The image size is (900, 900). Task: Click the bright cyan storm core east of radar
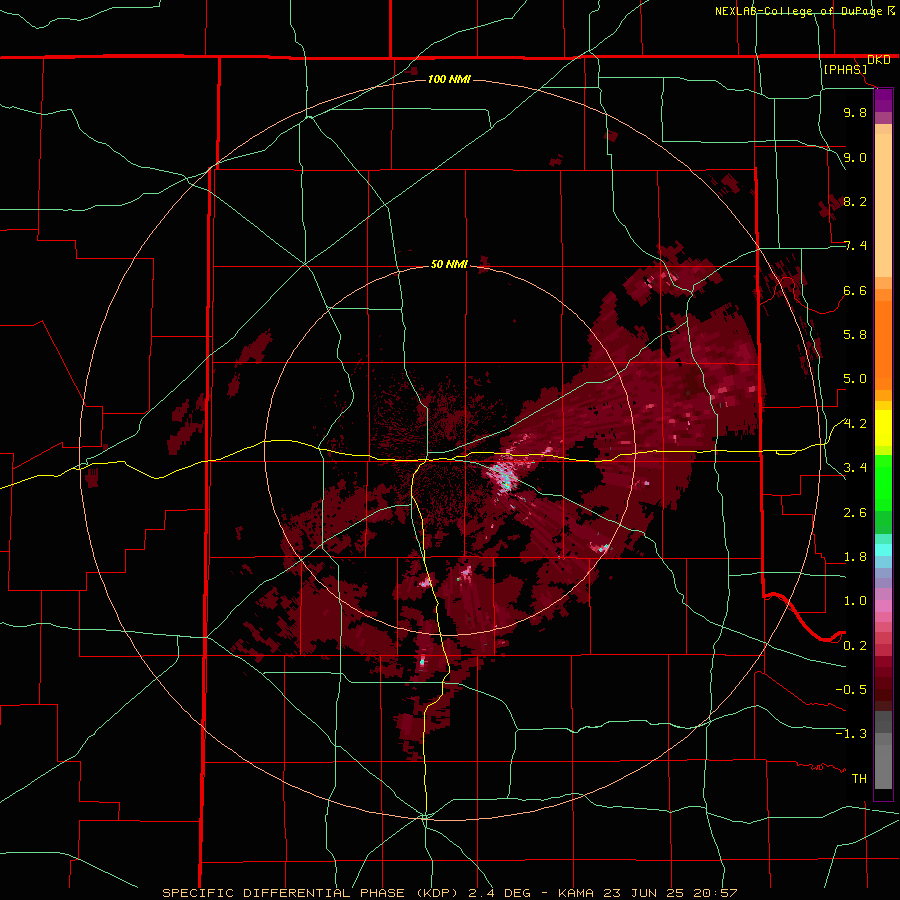(503, 478)
